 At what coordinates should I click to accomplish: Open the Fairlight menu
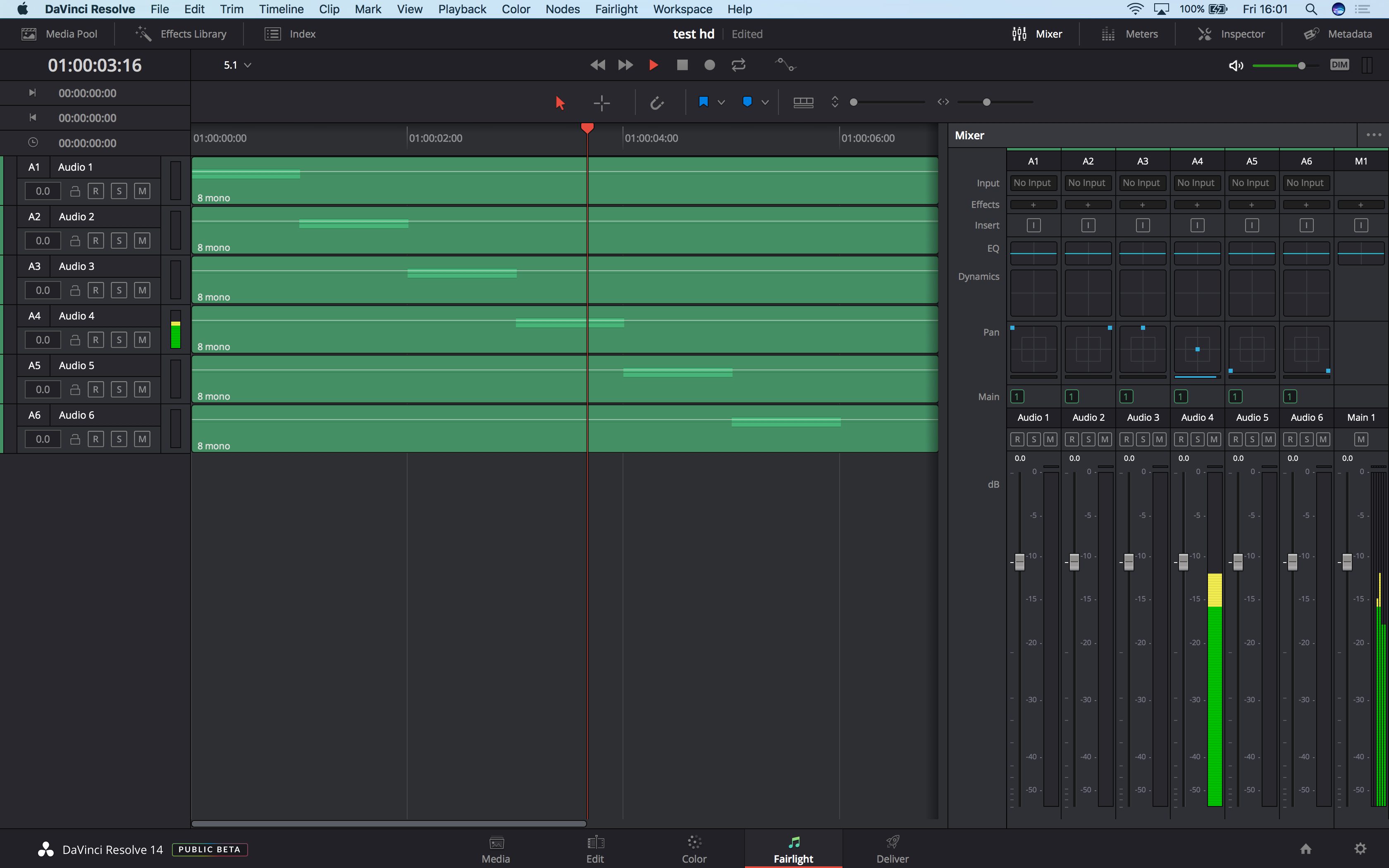tap(616, 9)
